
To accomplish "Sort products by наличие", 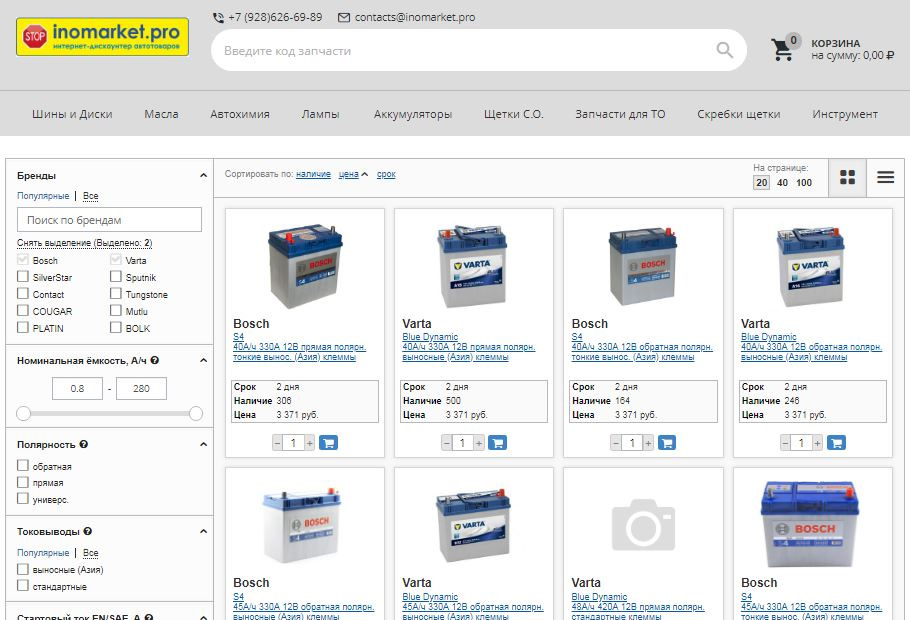I will tap(313, 174).
